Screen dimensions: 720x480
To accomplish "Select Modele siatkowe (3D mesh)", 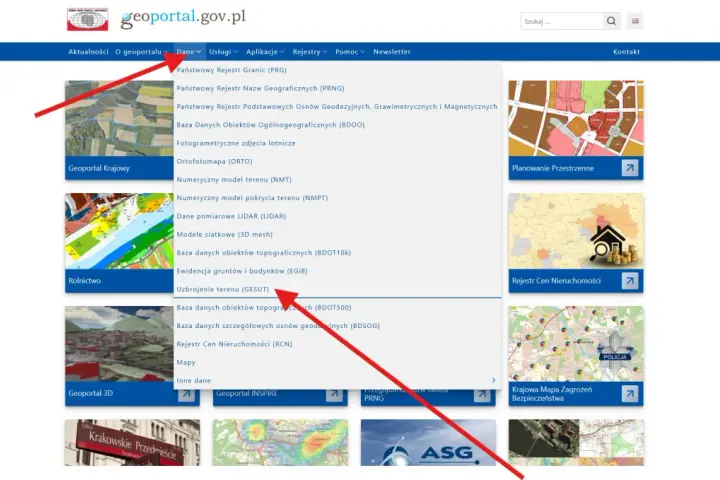I will (x=225, y=235).
